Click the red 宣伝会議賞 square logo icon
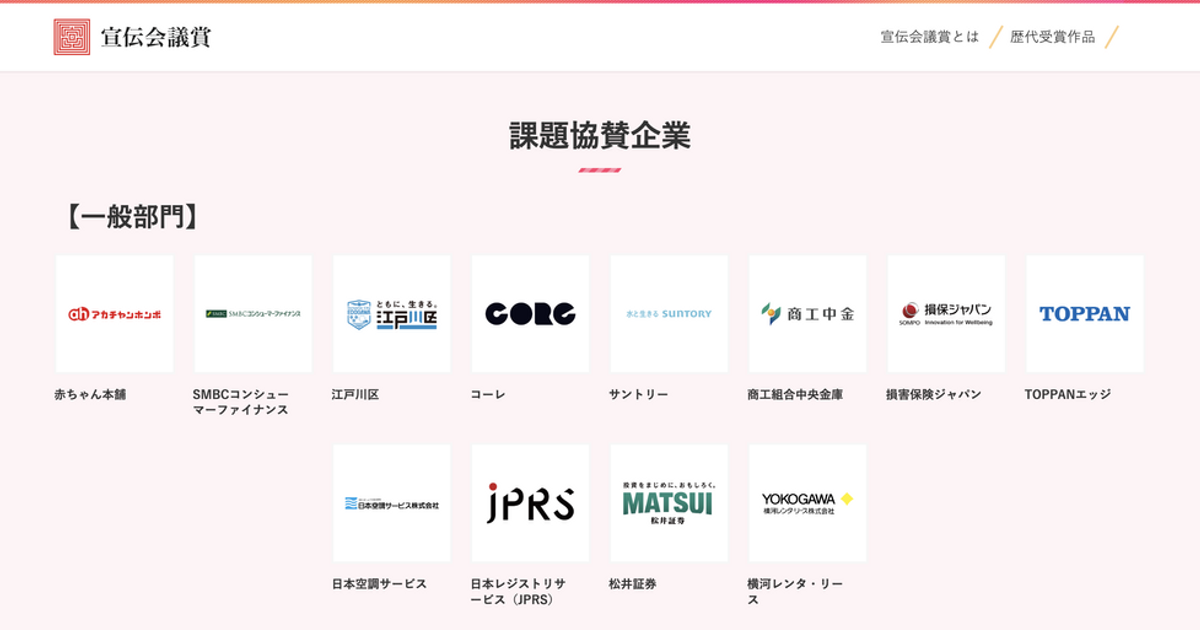This screenshot has width=1200, height=630. (x=72, y=37)
